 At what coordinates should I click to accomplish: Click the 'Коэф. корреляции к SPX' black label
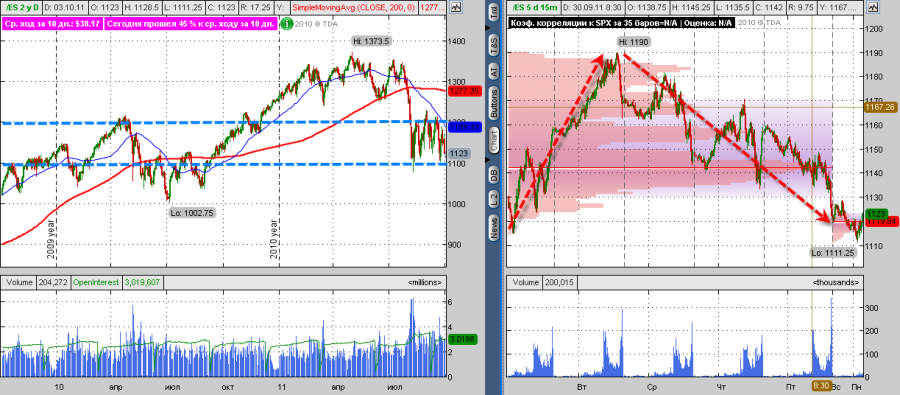point(622,22)
